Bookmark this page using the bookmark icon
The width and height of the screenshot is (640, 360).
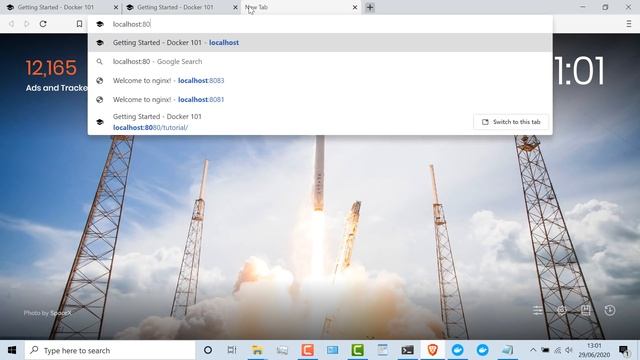click(79, 24)
